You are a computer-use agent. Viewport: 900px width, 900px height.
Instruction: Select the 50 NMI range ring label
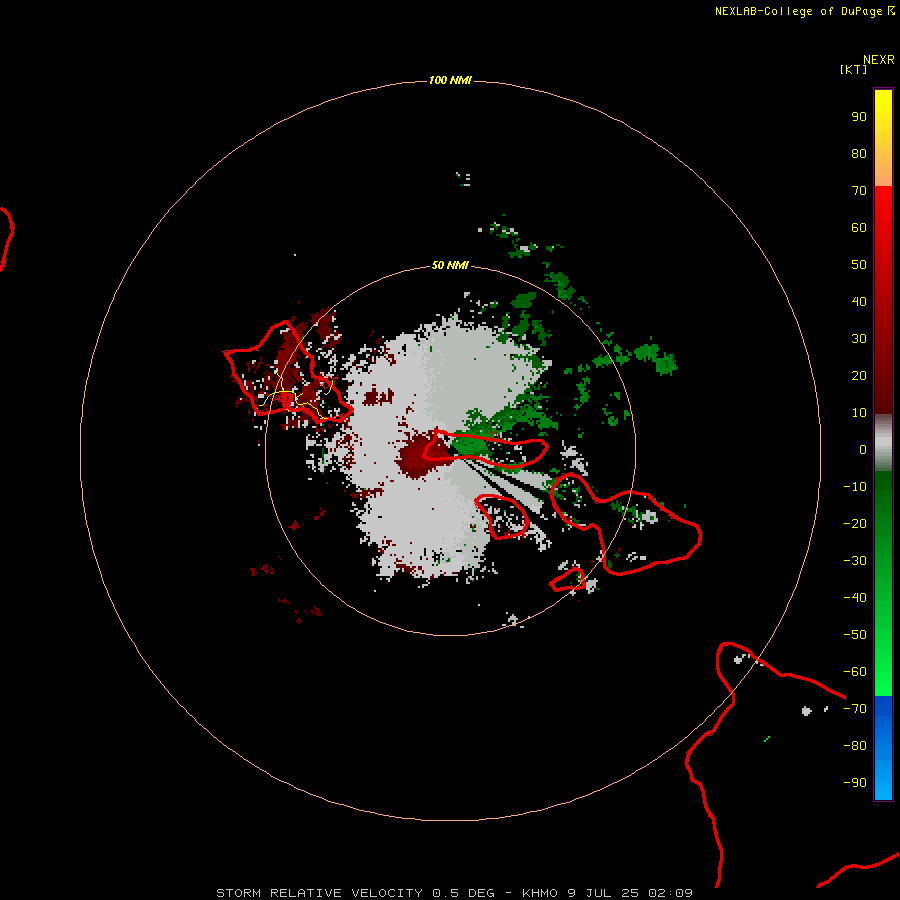(450, 265)
